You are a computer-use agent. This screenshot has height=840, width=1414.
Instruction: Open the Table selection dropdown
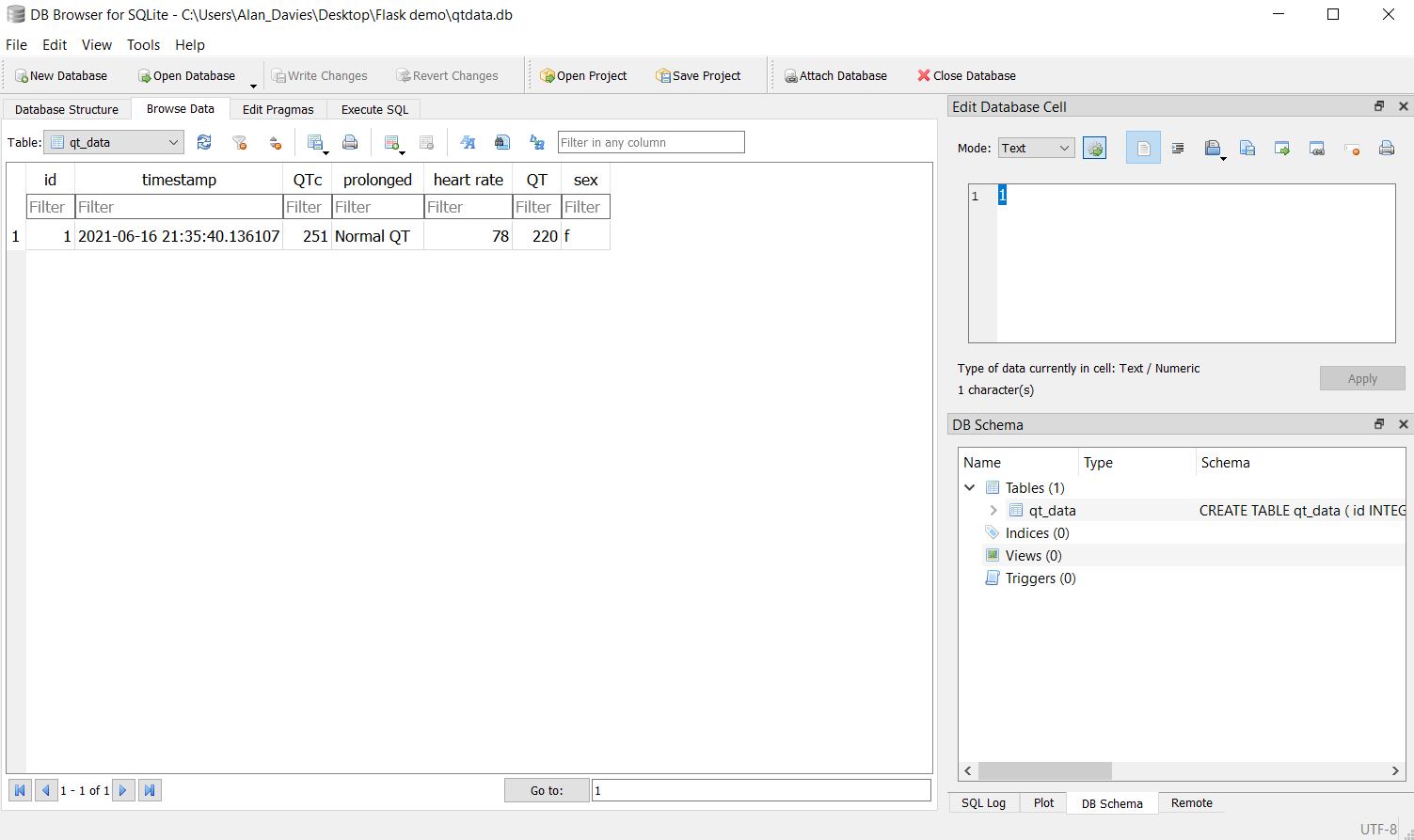tap(114, 143)
